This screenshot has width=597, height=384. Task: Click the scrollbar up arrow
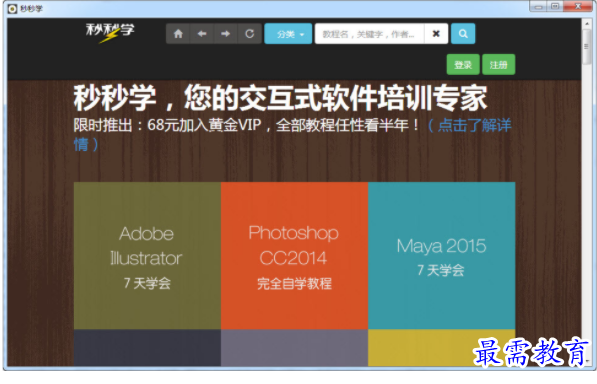coord(586,23)
